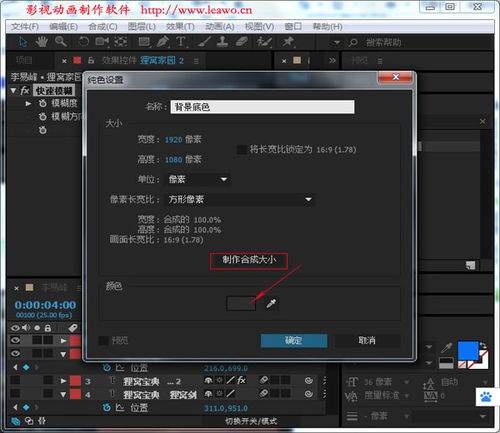Open the 像素长宽比 pixel aspect dropdown
500x433 pixels.
(x=239, y=199)
